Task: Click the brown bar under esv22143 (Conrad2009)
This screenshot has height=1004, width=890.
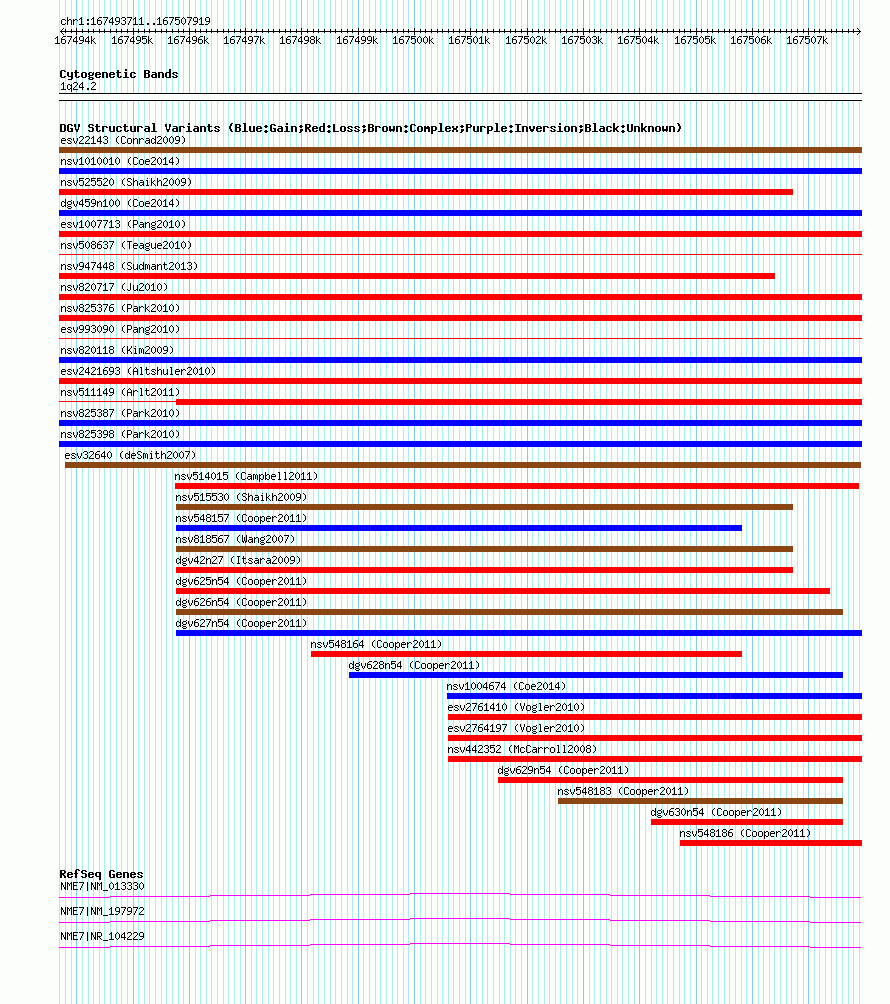Action: (460, 150)
